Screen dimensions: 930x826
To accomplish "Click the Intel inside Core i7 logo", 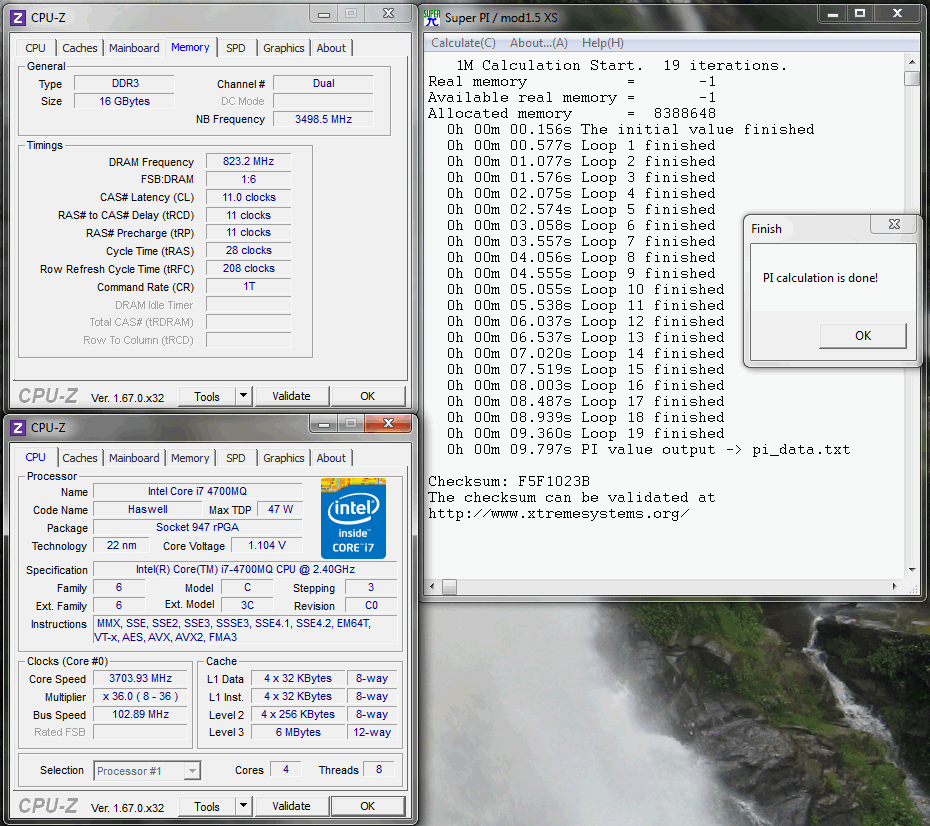I will click(x=353, y=518).
